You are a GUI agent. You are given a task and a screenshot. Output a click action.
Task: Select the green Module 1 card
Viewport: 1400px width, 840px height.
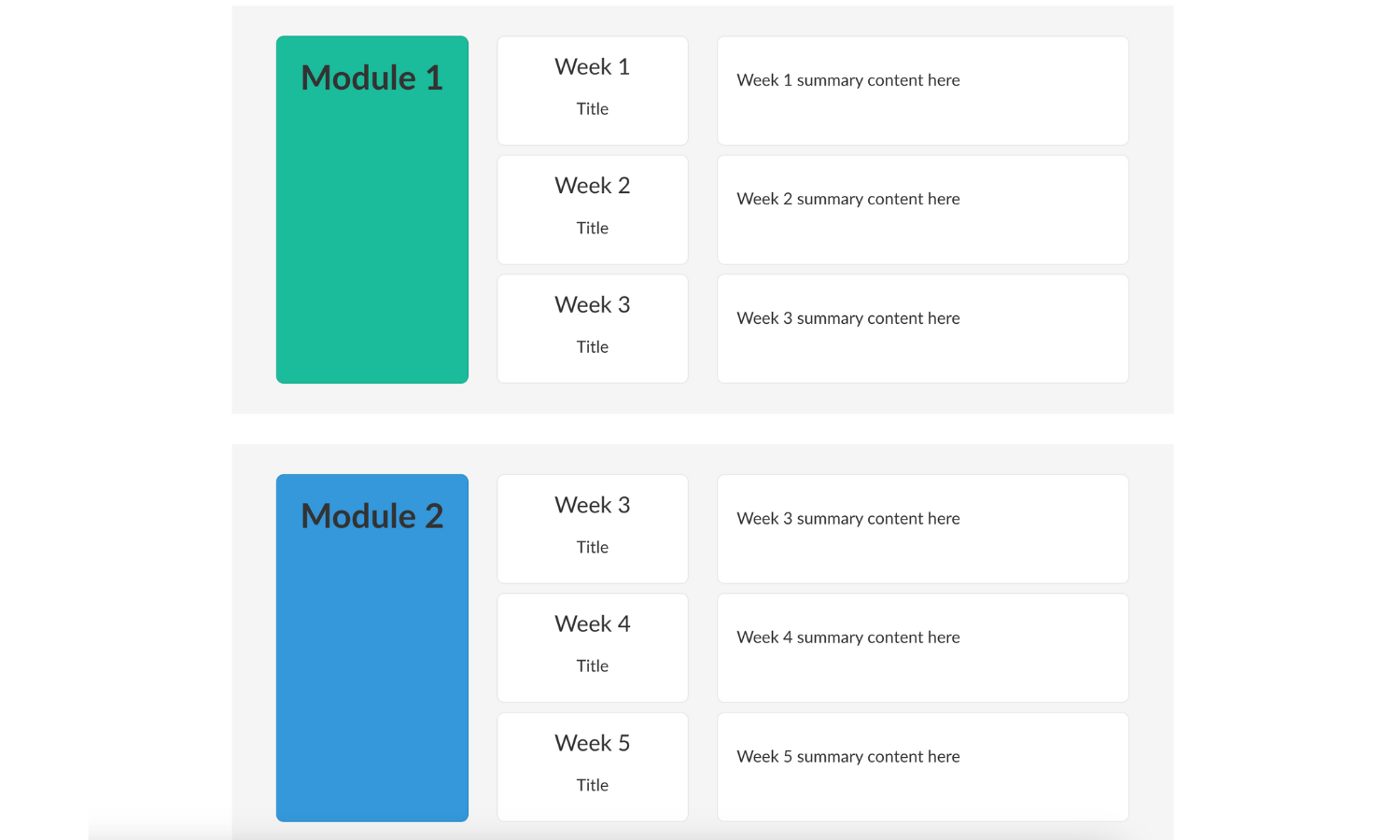click(x=371, y=209)
